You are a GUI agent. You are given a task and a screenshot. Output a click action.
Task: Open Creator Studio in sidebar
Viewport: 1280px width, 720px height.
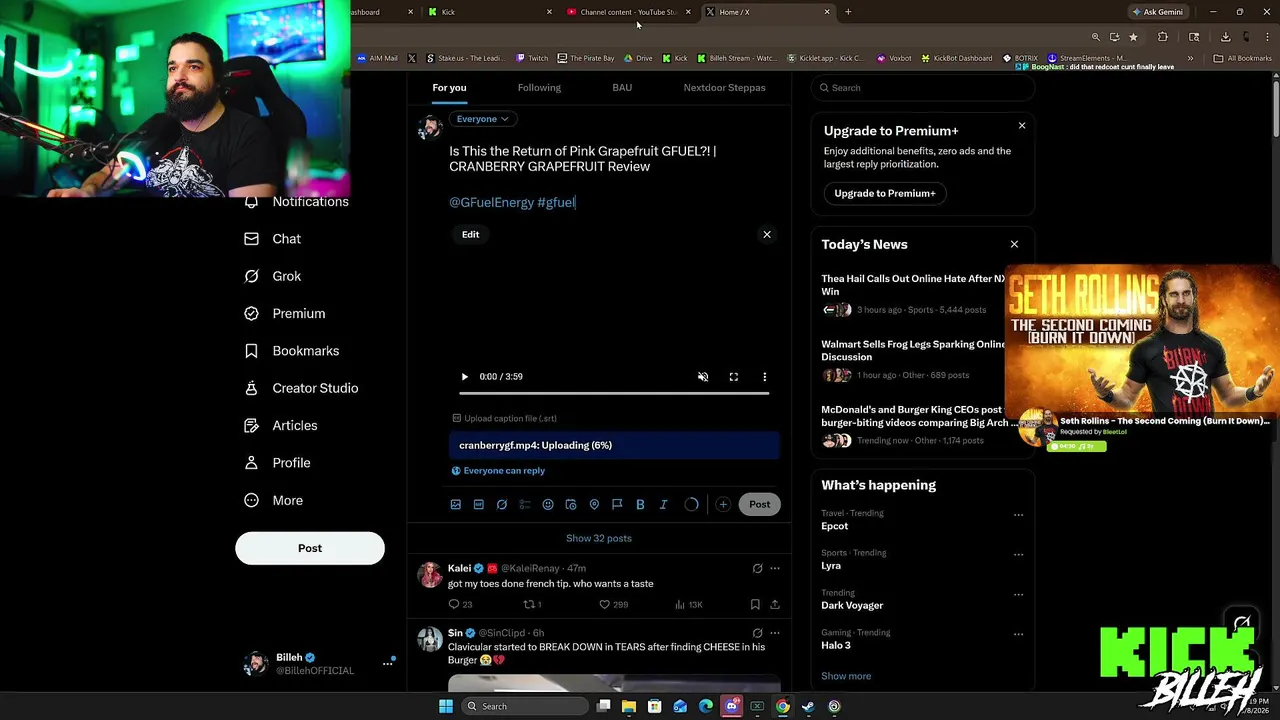pos(301,388)
